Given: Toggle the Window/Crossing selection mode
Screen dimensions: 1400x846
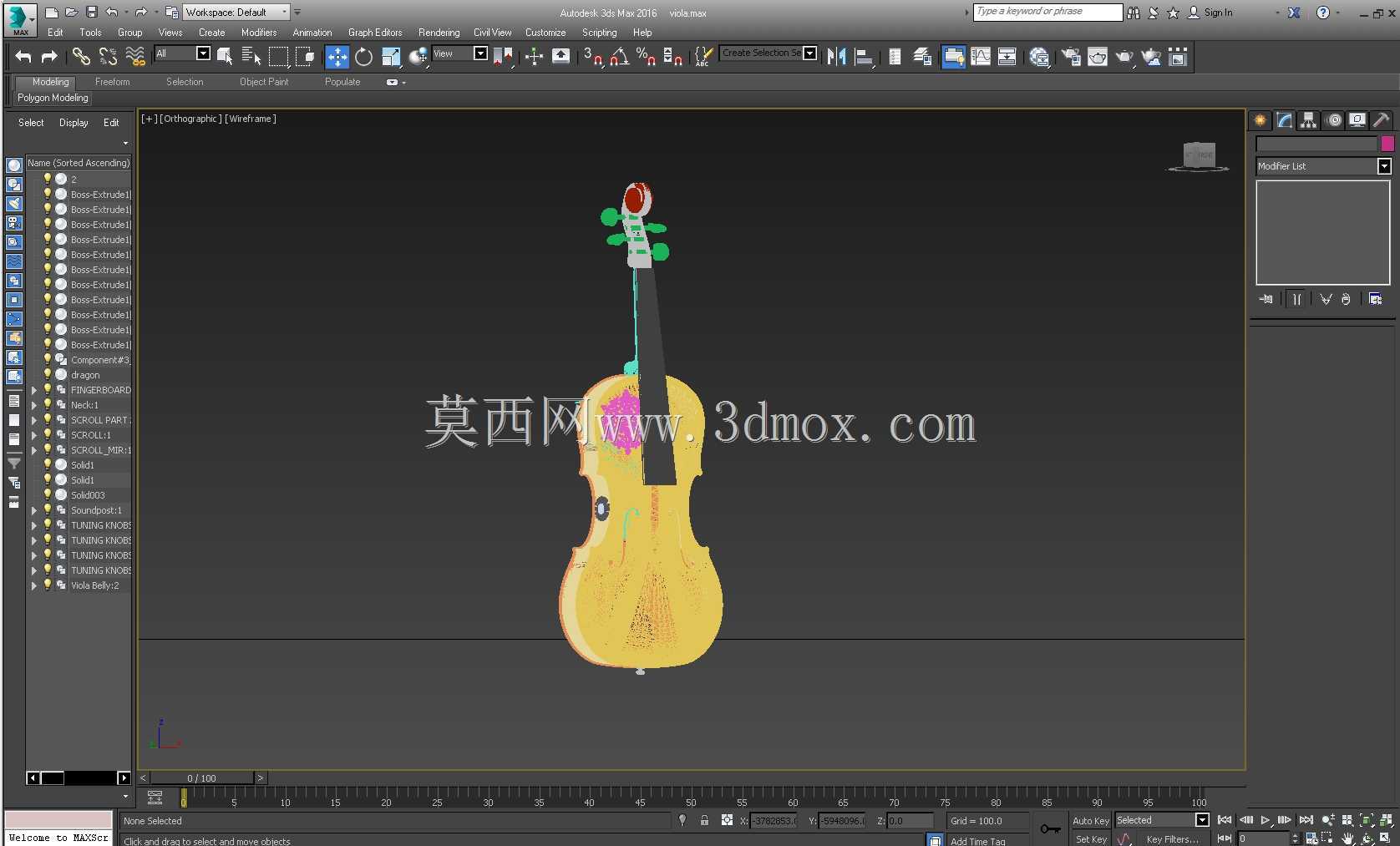Looking at the screenshot, I should (305, 56).
